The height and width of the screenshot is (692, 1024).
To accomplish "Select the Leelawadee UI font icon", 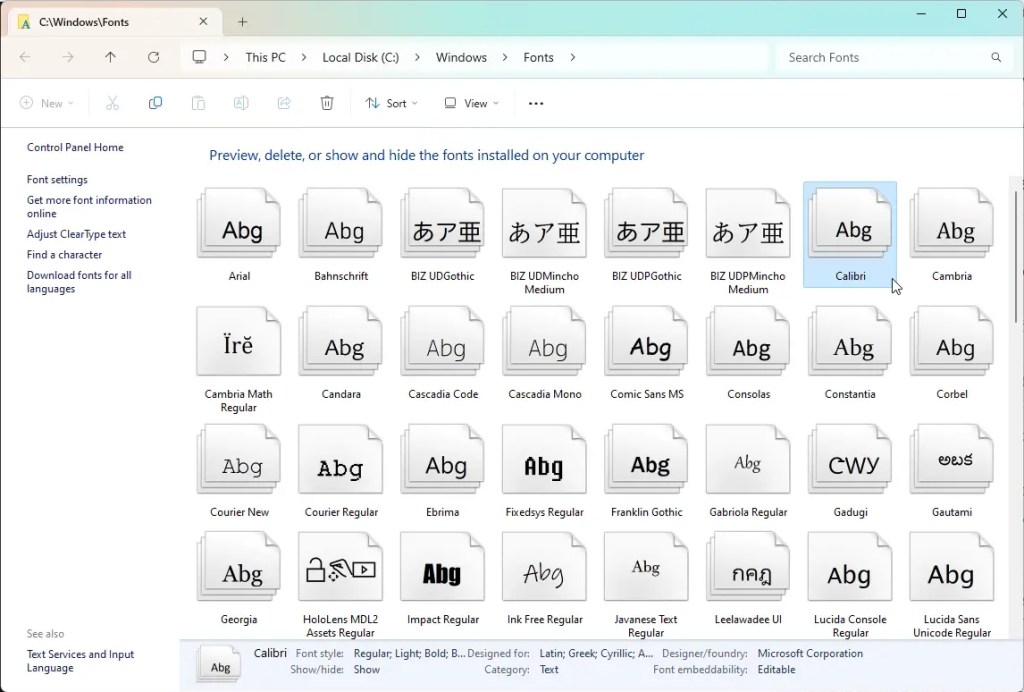I will [748, 567].
